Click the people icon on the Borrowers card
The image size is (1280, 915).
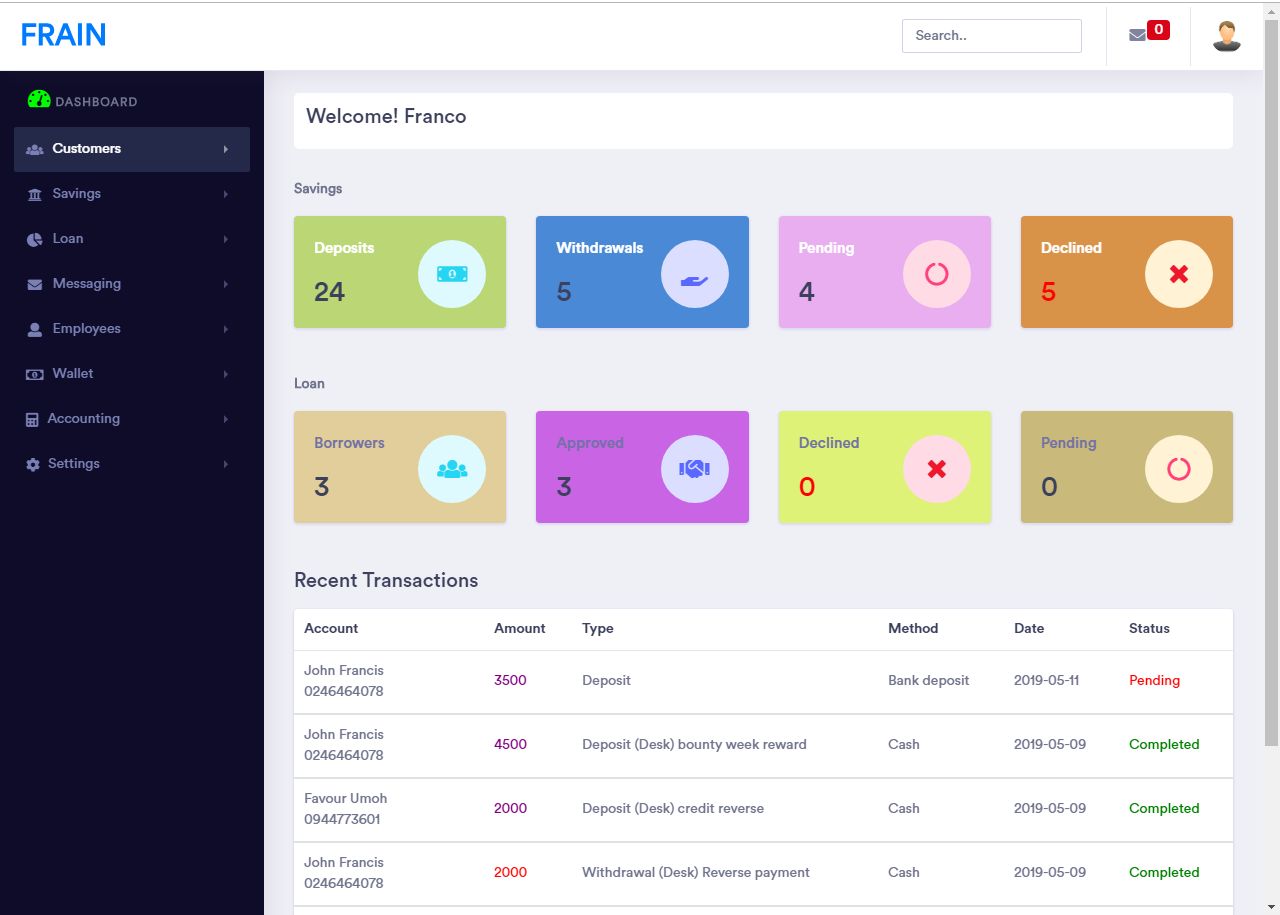[x=451, y=467]
